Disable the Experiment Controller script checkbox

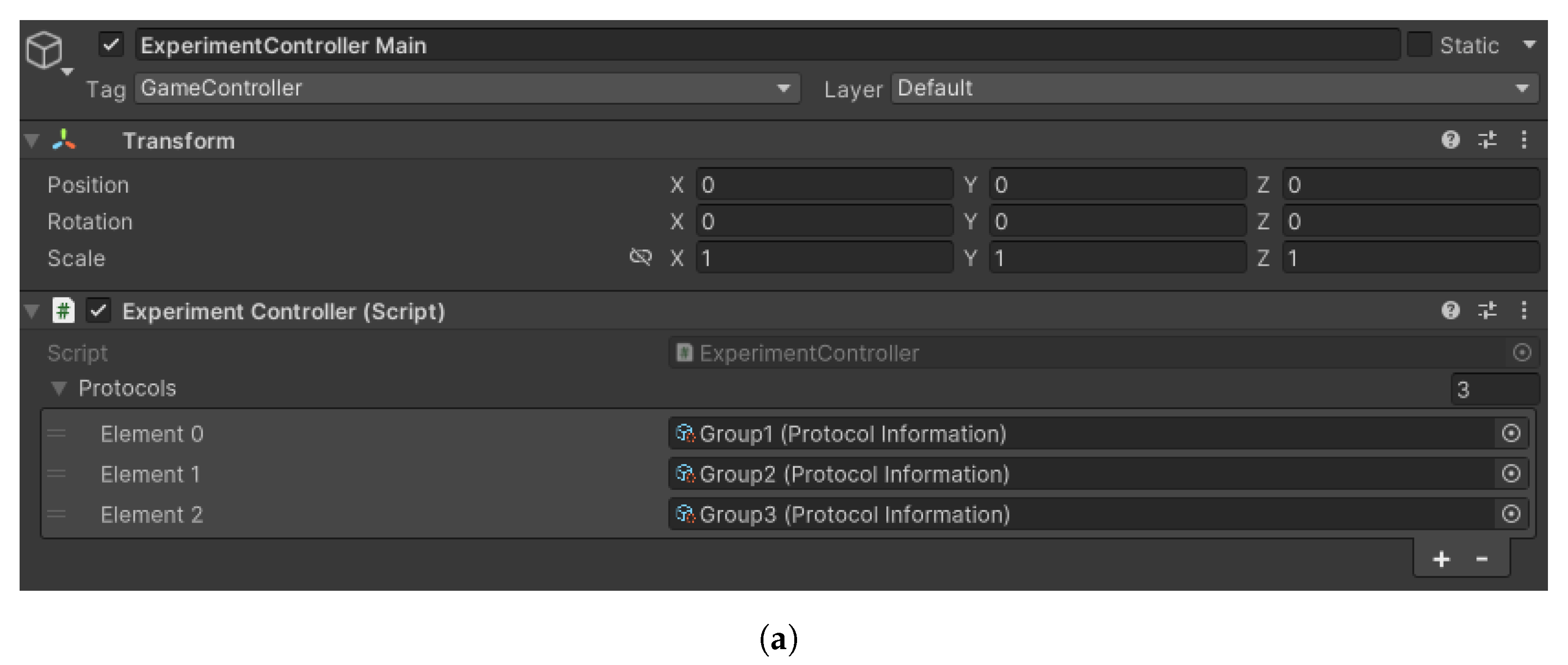tap(98, 311)
